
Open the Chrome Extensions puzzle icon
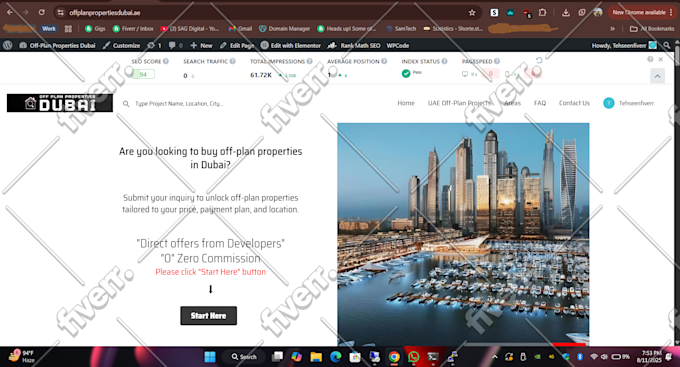pos(543,13)
